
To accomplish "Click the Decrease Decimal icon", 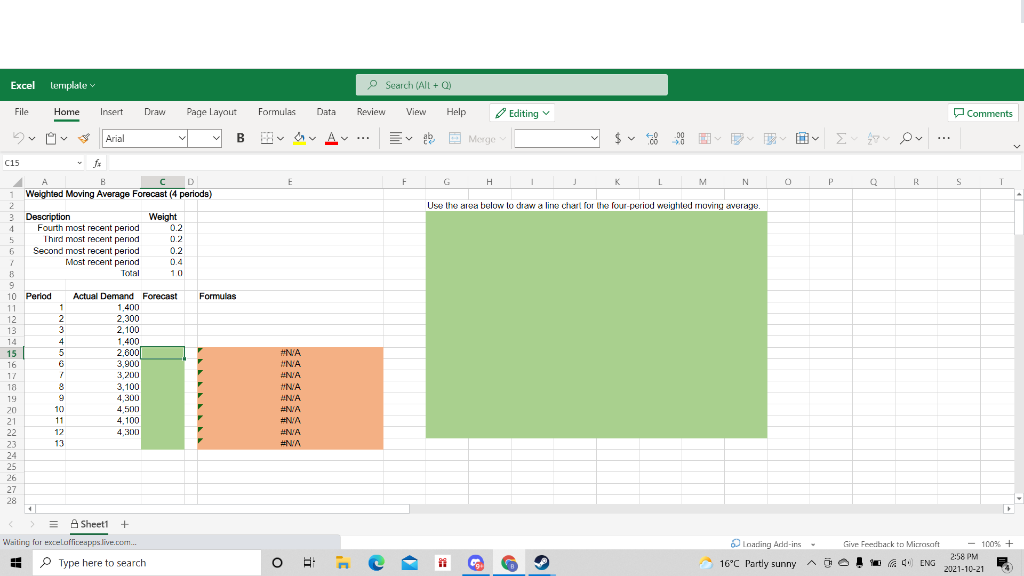I will click(681, 137).
